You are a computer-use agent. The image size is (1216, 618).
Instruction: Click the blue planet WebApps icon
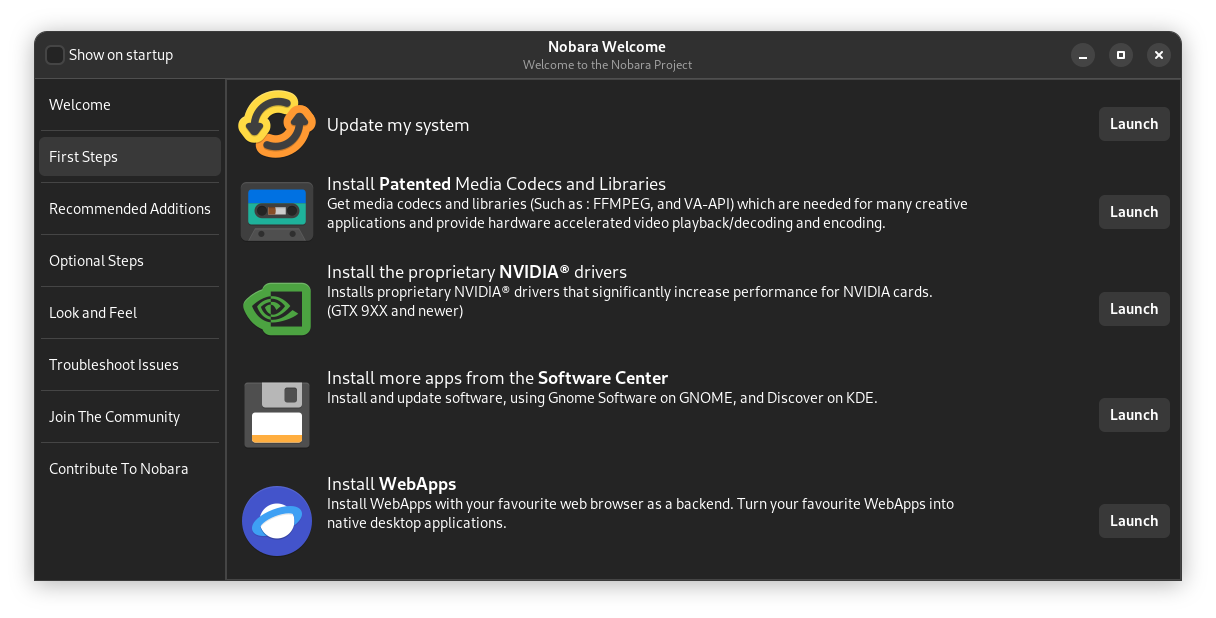pyautogui.click(x=277, y=520)
